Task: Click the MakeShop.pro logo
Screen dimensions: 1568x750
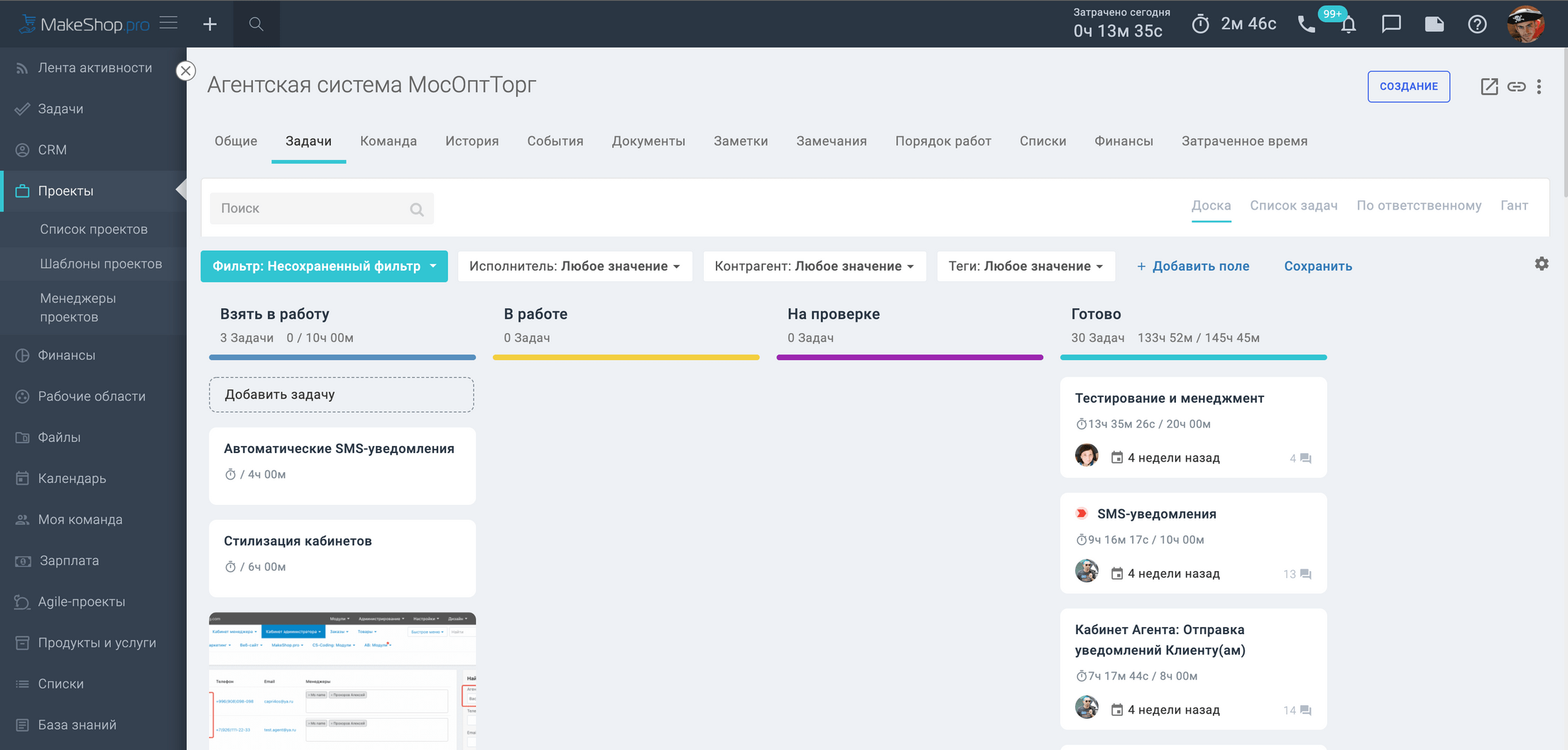Action: click(85, 24)
